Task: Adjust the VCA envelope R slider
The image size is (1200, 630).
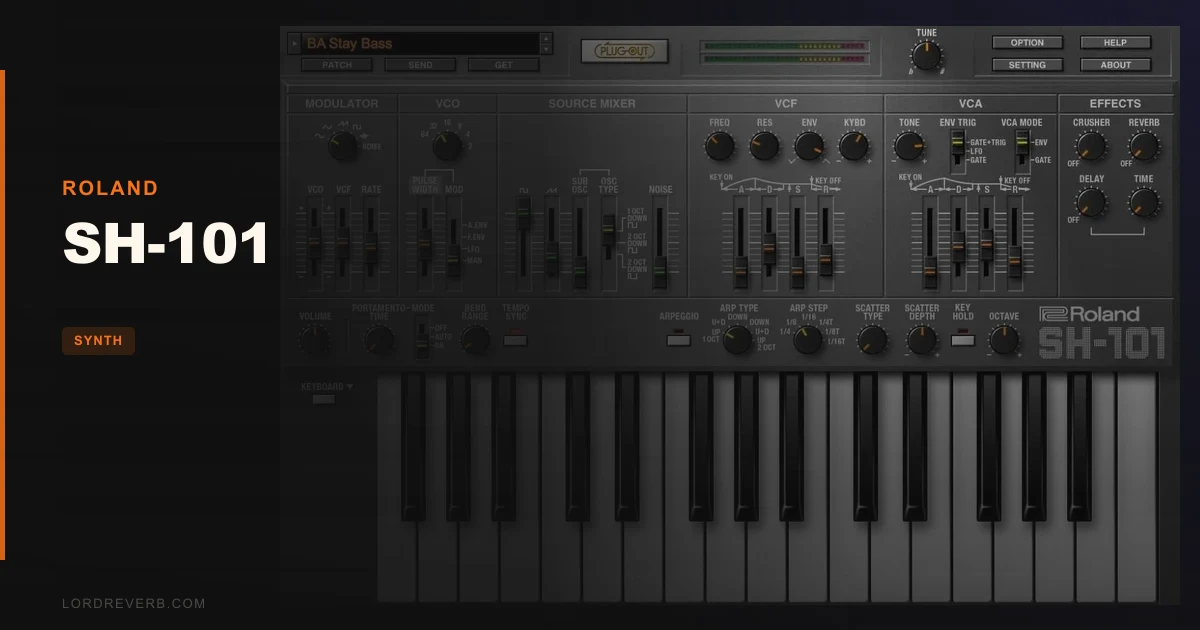Action: coord(1015,243)
